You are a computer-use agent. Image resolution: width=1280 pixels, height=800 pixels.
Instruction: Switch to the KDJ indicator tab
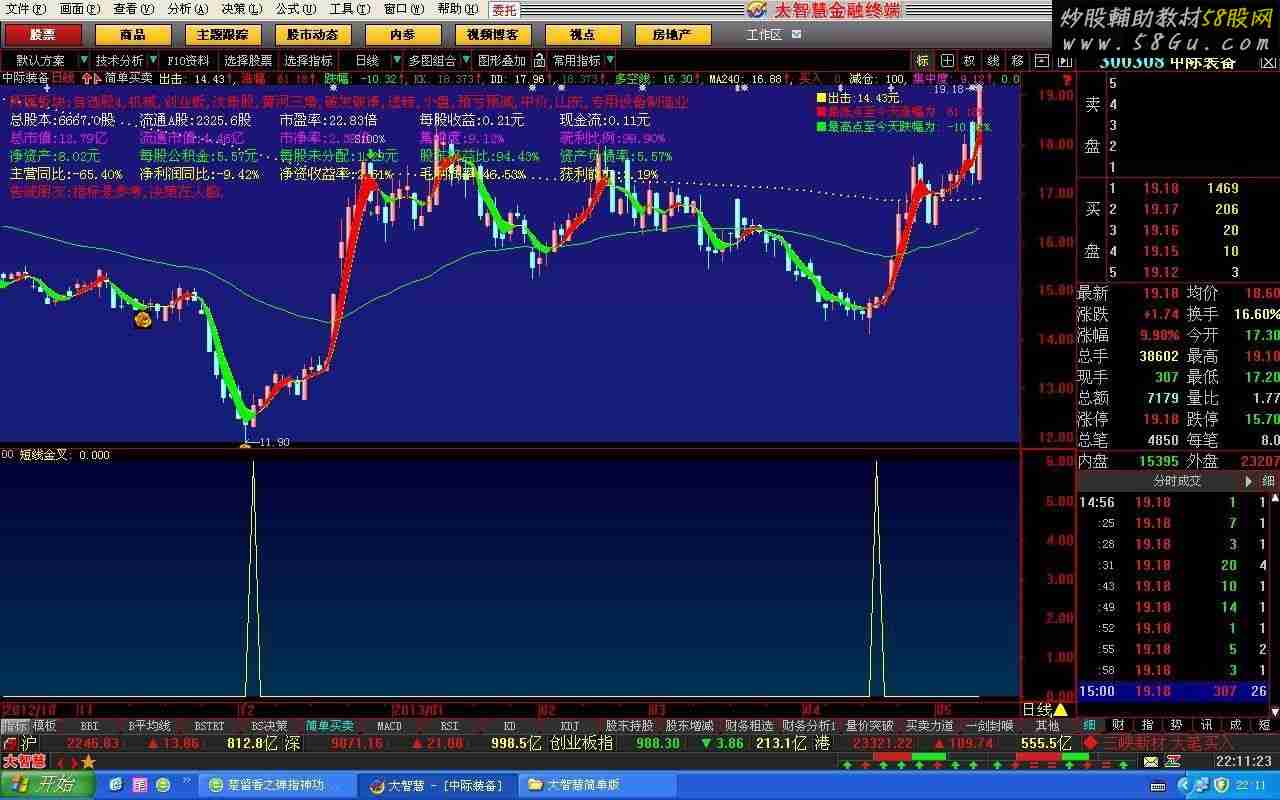tap(569, 726)
